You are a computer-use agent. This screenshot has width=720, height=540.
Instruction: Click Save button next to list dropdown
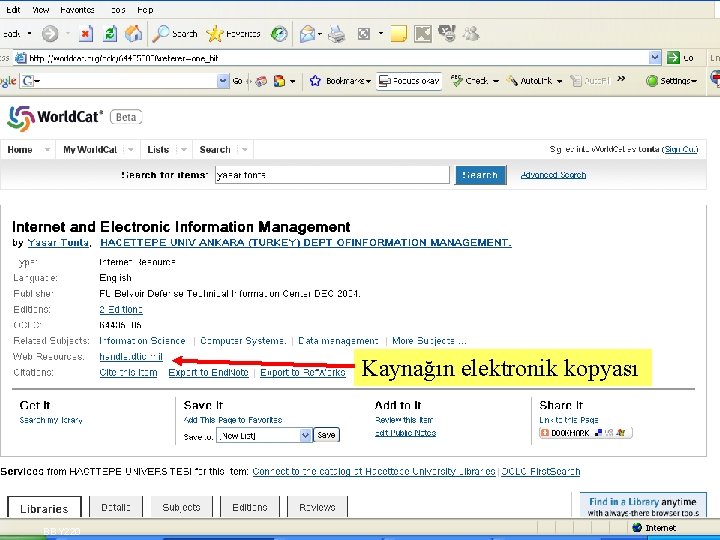click(326, 435)
